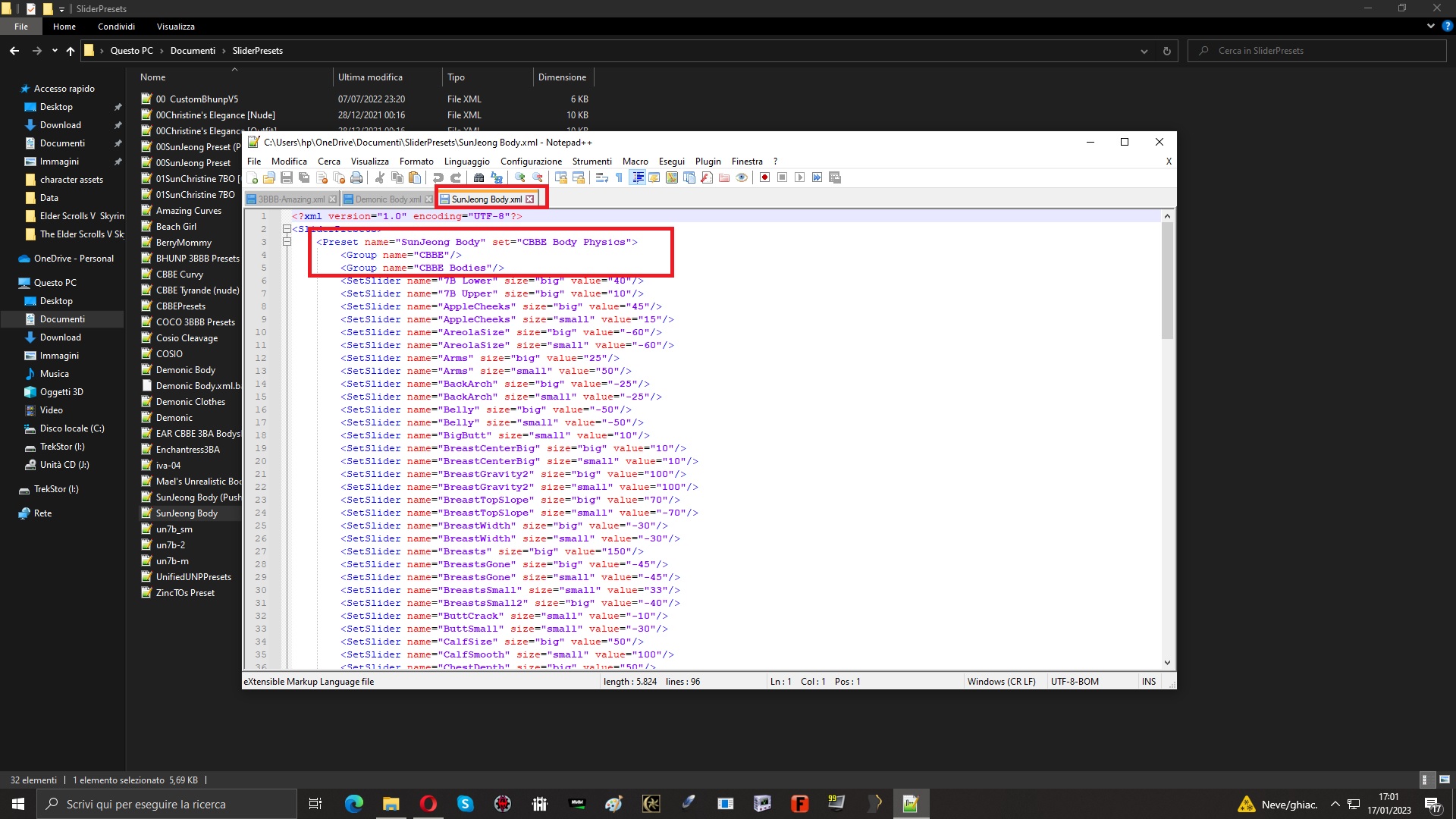Click the Copy icon in the Notepad++ toolbar

point(397,177)
